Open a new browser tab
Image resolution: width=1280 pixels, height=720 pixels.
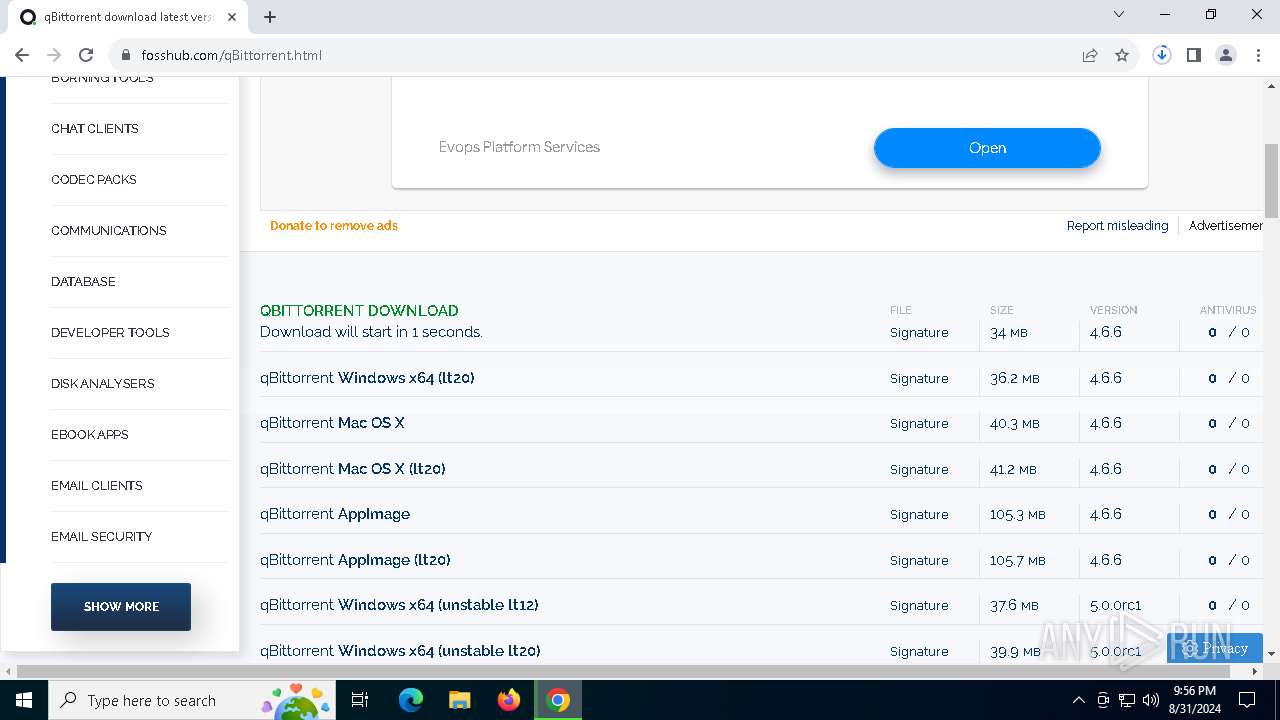pos(270,17)
